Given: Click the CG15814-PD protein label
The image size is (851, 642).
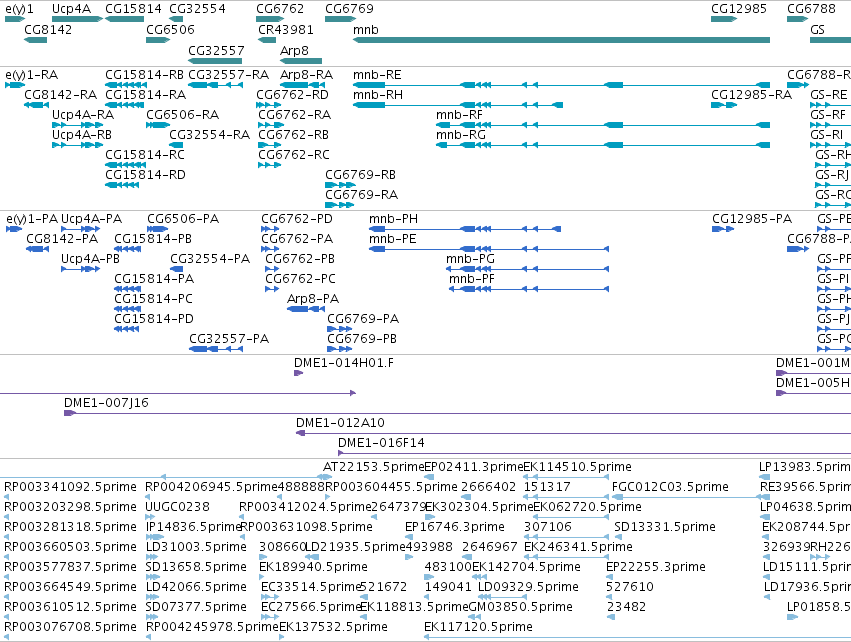Looking at the screenshot, I should point(154,319).
